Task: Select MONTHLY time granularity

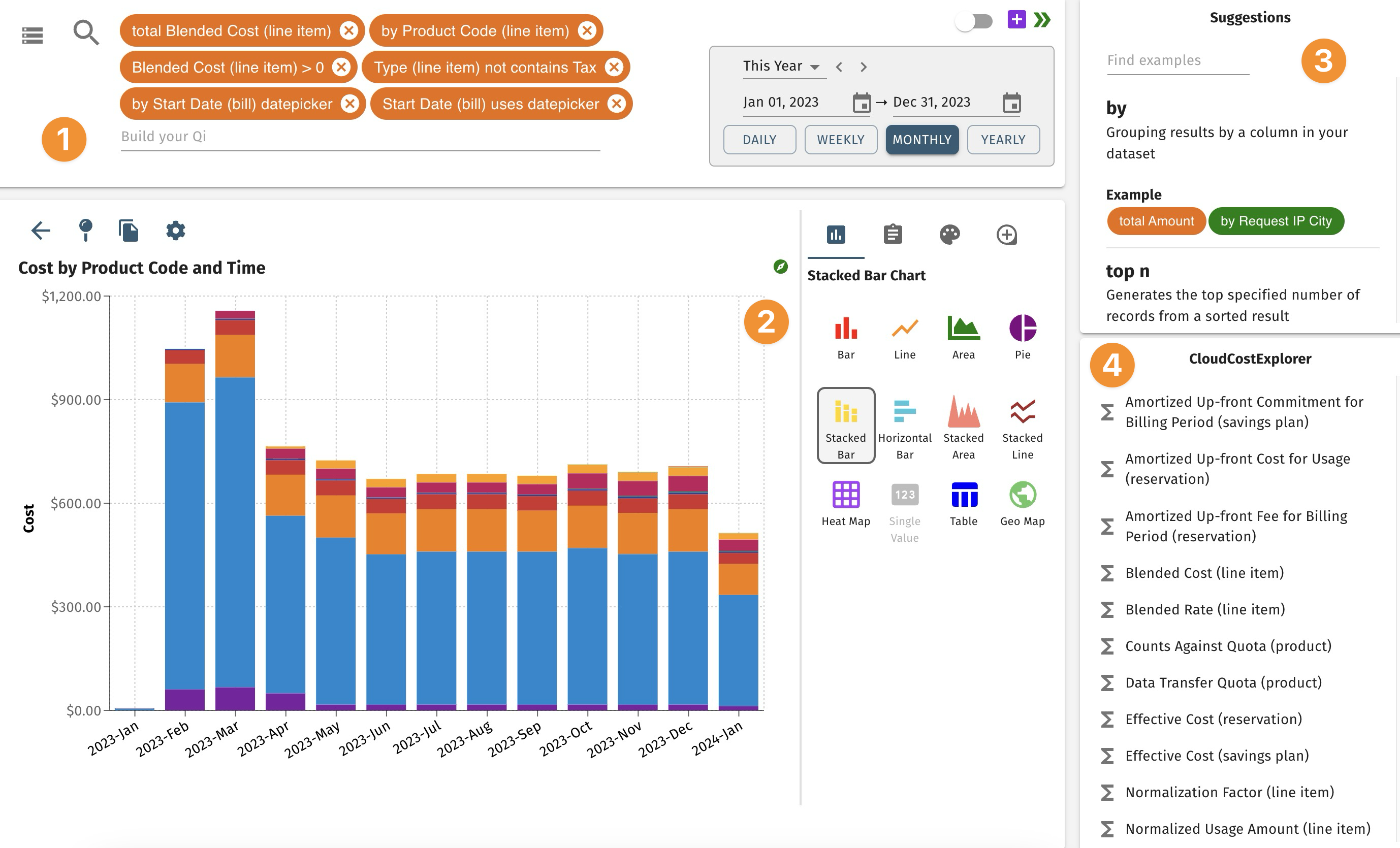Action: 921,140
